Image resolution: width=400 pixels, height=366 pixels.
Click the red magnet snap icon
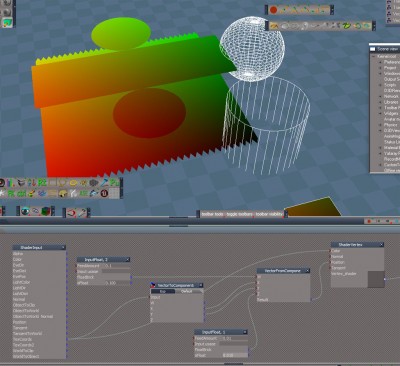(x=71, y=213)
